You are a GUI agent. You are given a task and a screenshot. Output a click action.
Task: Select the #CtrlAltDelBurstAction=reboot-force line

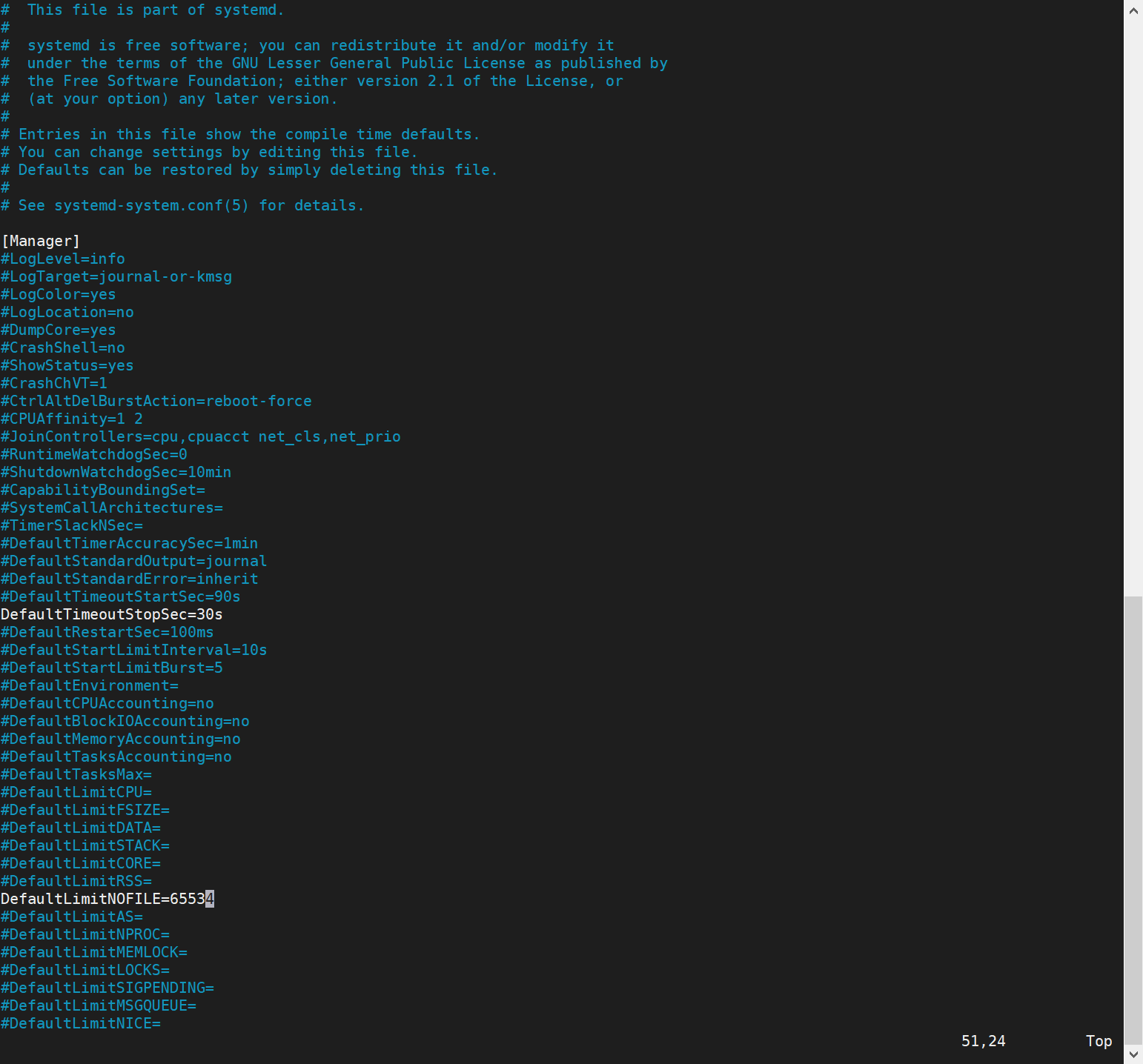[156, 401]
